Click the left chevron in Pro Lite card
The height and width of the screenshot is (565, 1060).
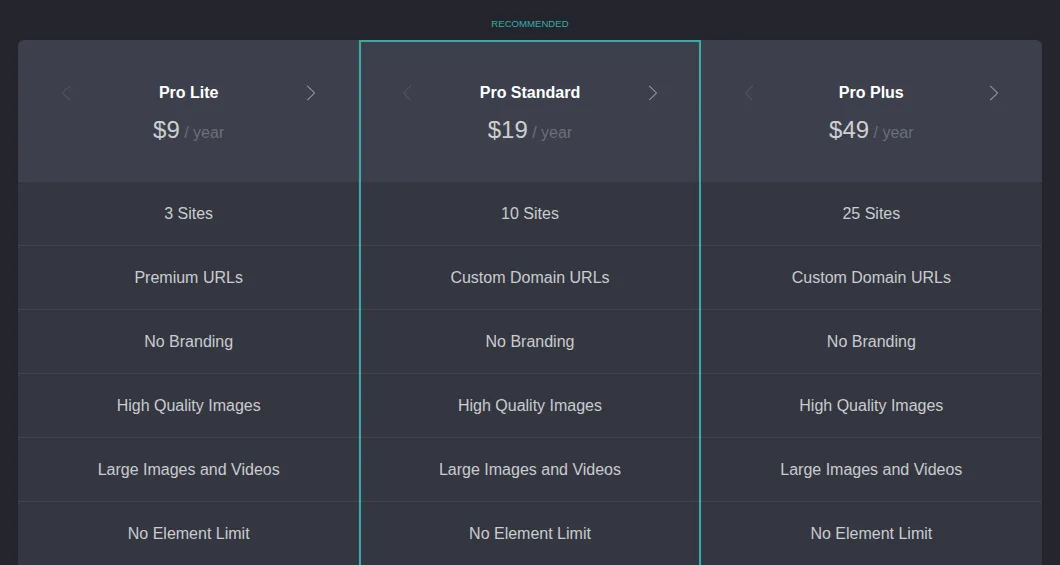[x=66, y=93]
